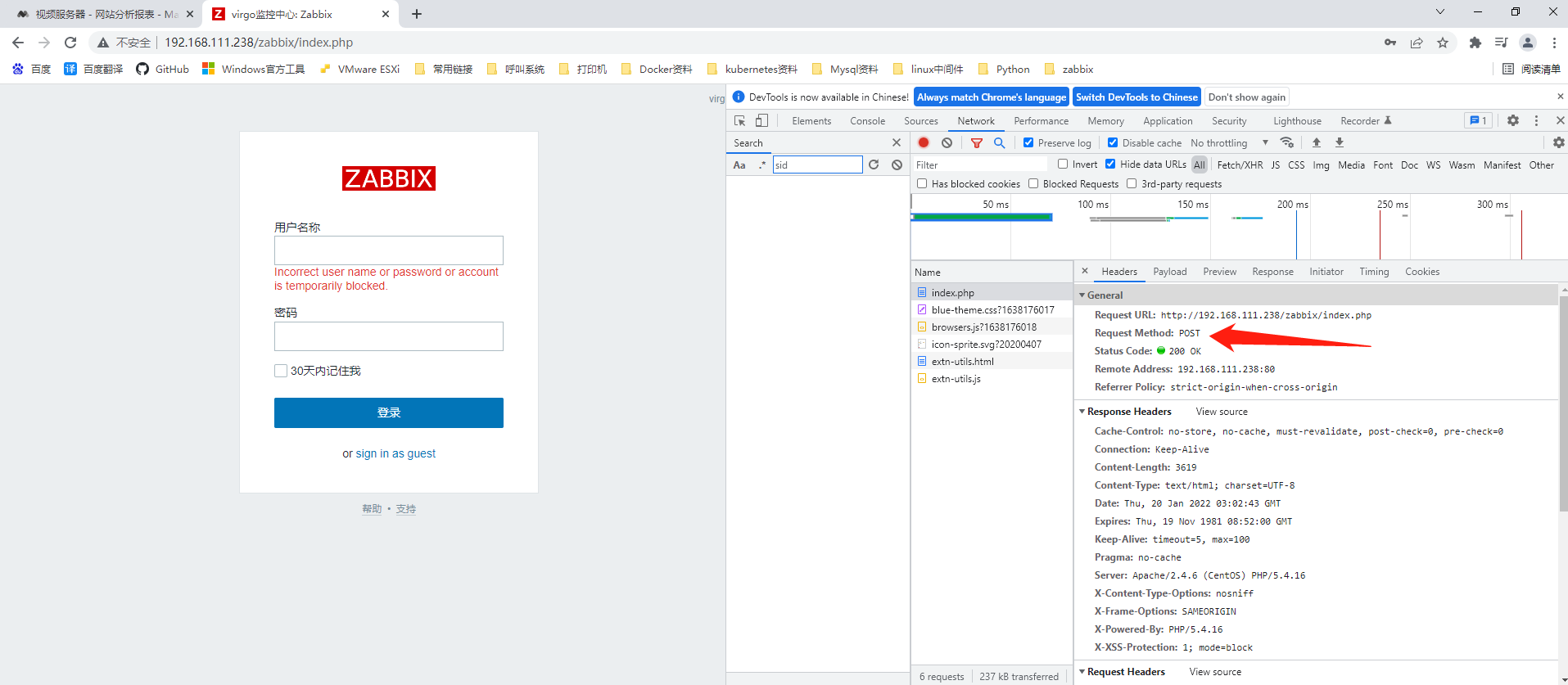Open DevTools three-dot customize menu
Viewport: 1568px width, 685px height.
1536,120
